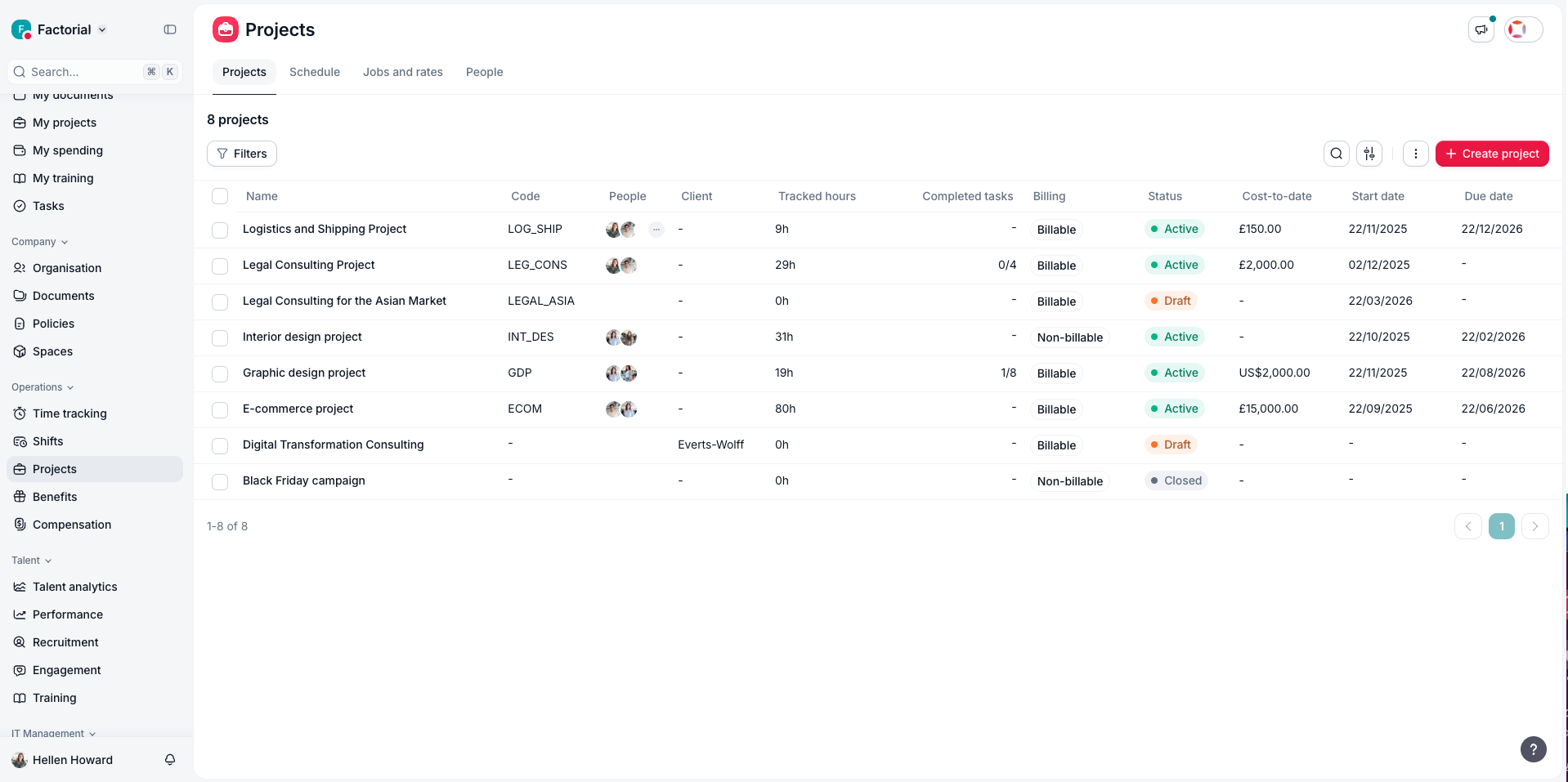Click the Create project button
This screenshot has height=782, width=1568.
pos(1491,153)
